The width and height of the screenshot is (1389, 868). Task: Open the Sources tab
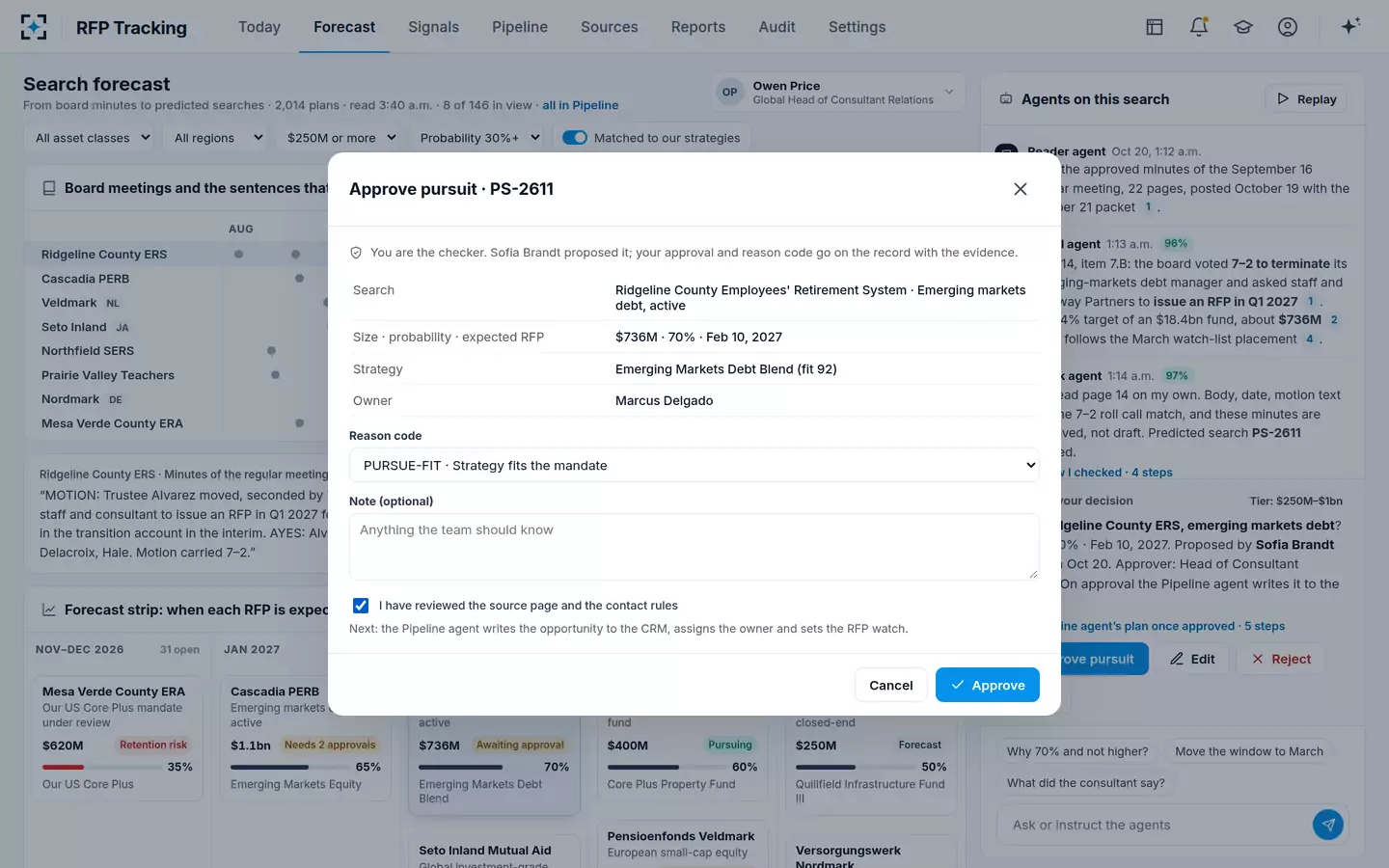pyautogui.click(x=610, y=27)
